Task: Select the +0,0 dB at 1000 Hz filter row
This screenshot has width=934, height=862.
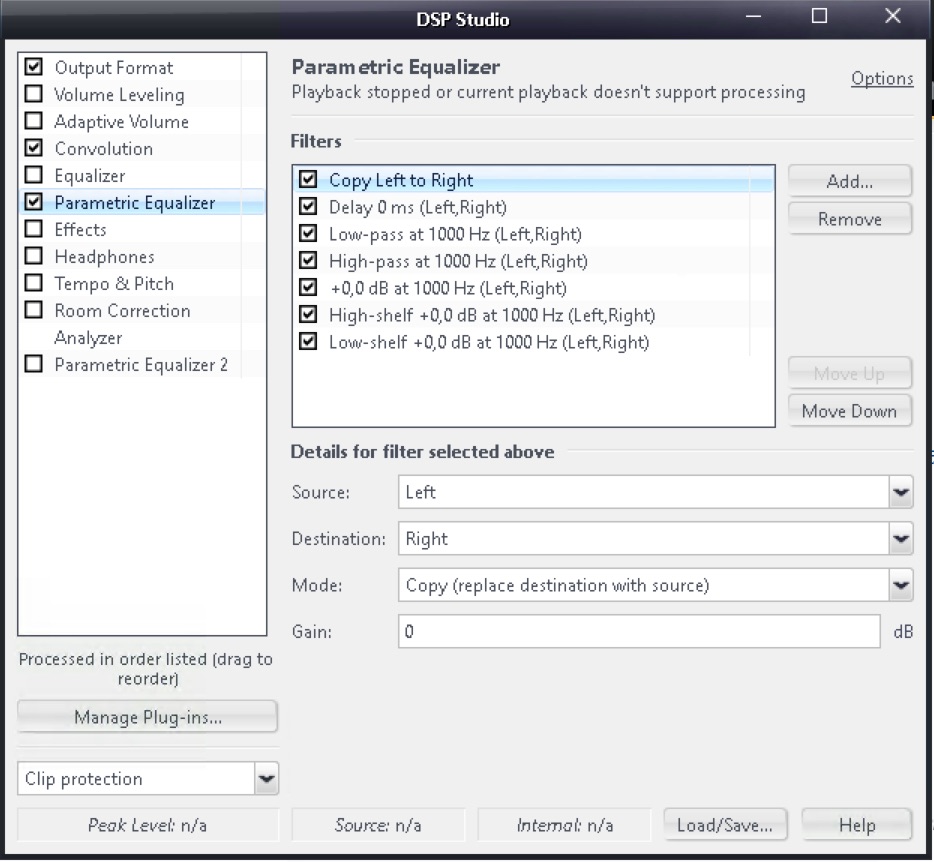Action: click(x=534, y=288)
